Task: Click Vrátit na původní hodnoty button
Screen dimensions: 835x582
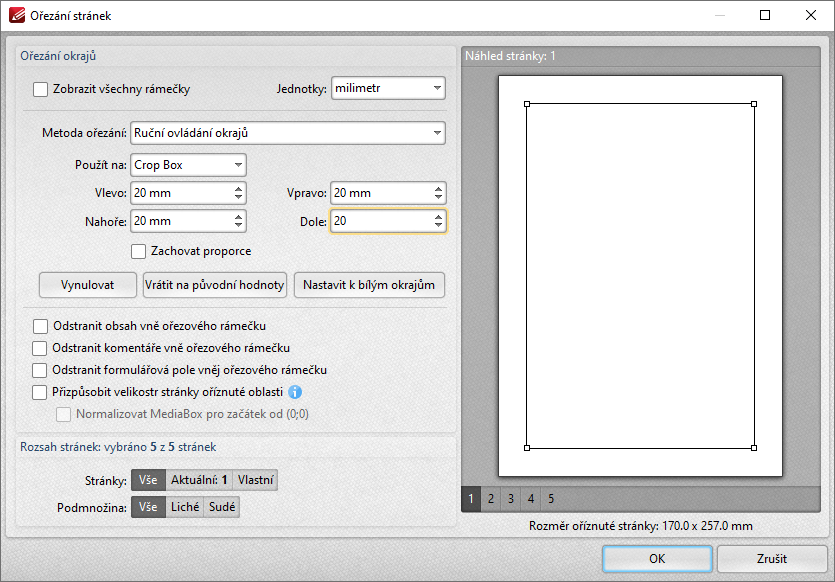Action: (215, 285)
